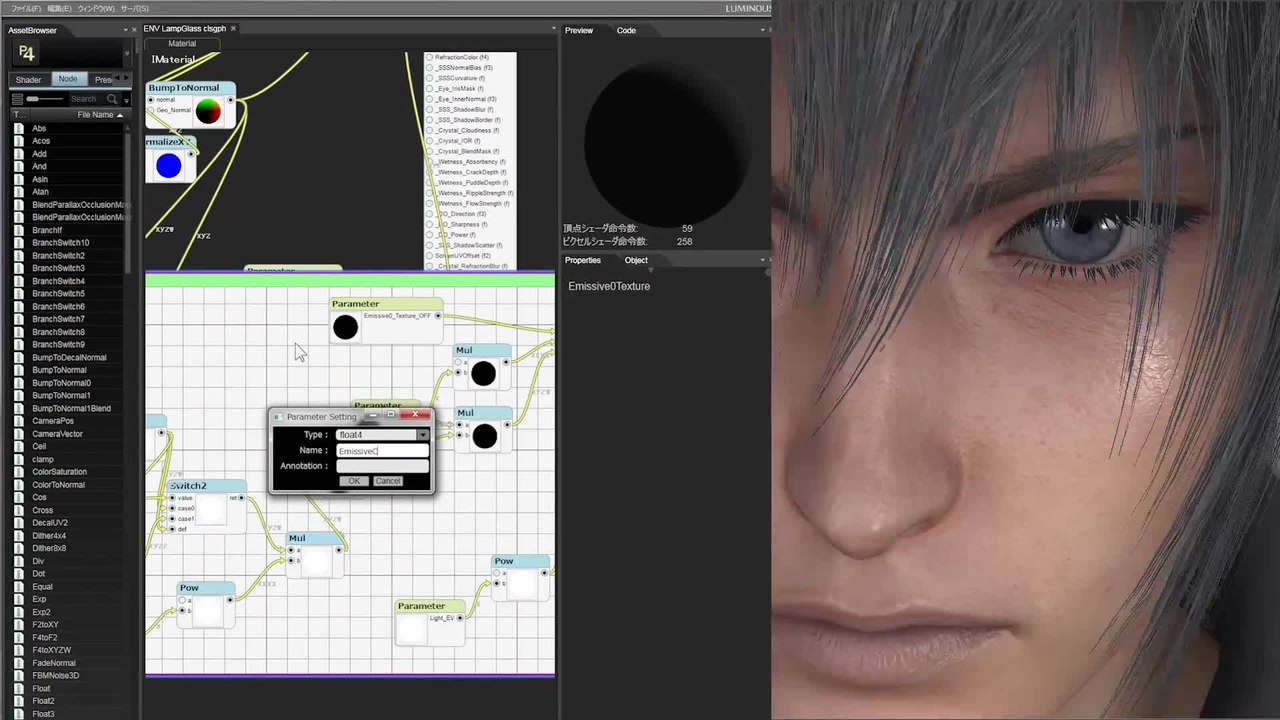Click the output pin of BumpToNormal node
Image resolution: width=1280 pixels, height=720 pixels.
[x=231, y=100]
